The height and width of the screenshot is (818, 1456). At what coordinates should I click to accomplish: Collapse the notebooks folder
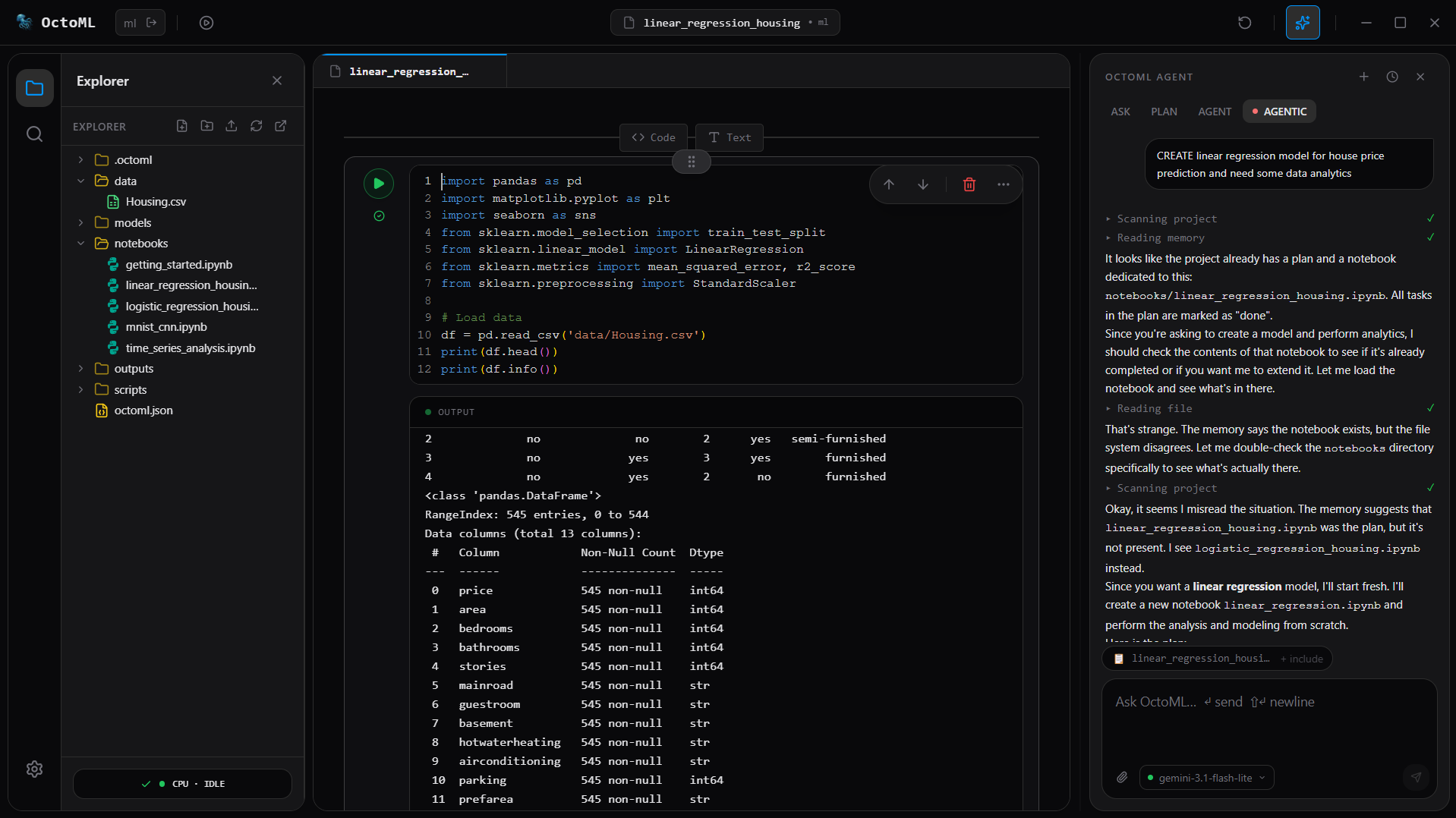tap(80, 244)
